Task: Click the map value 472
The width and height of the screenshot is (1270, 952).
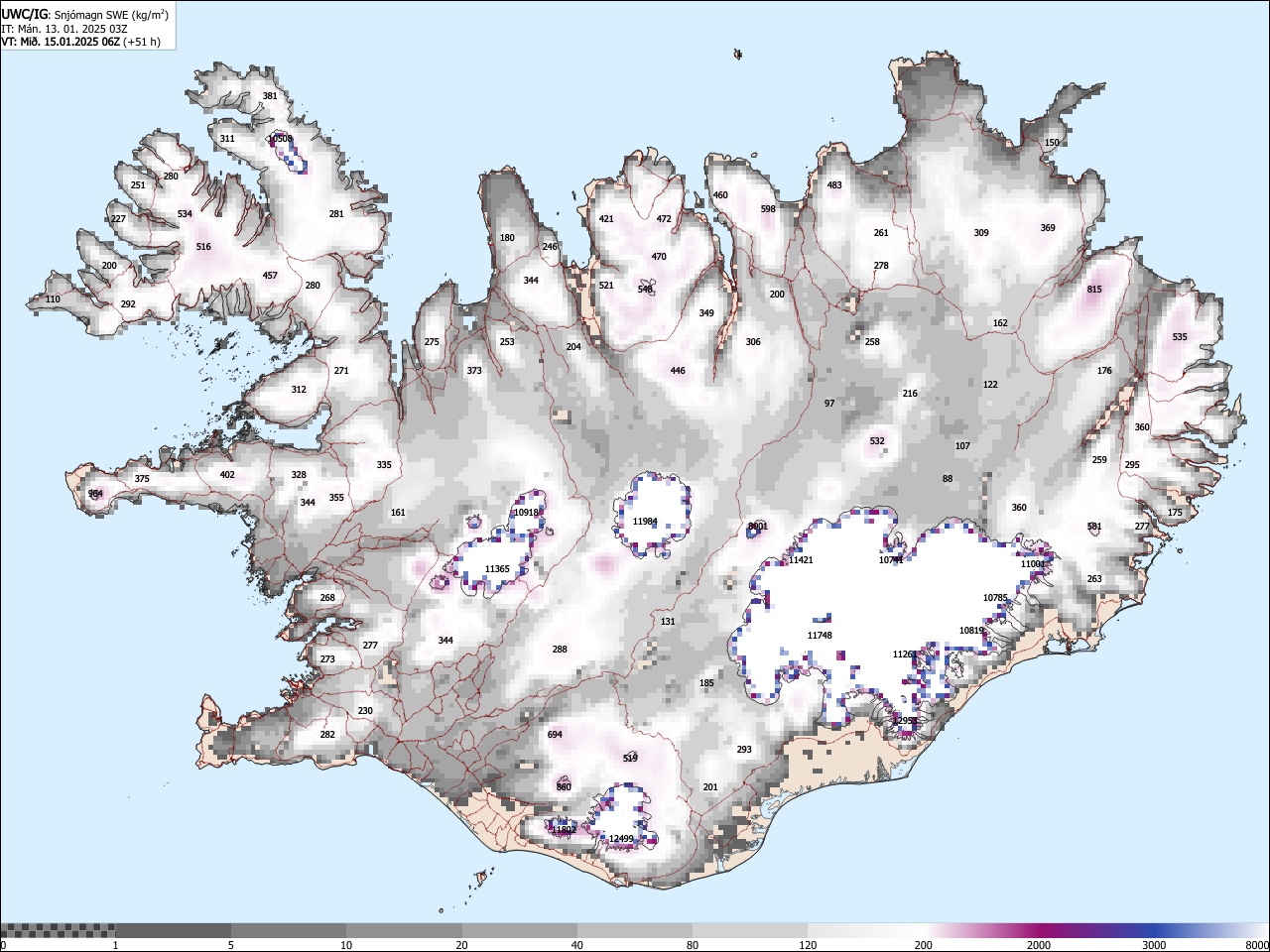Action: coord(664,219)
